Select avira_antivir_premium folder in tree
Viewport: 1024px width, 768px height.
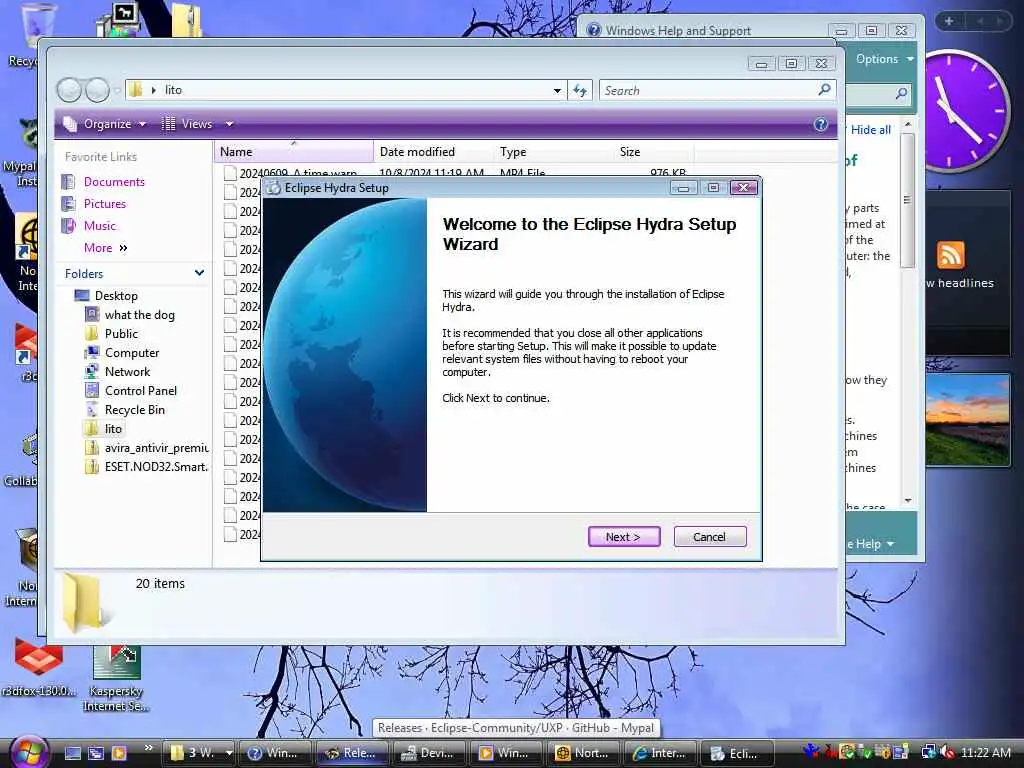[156, 448]
